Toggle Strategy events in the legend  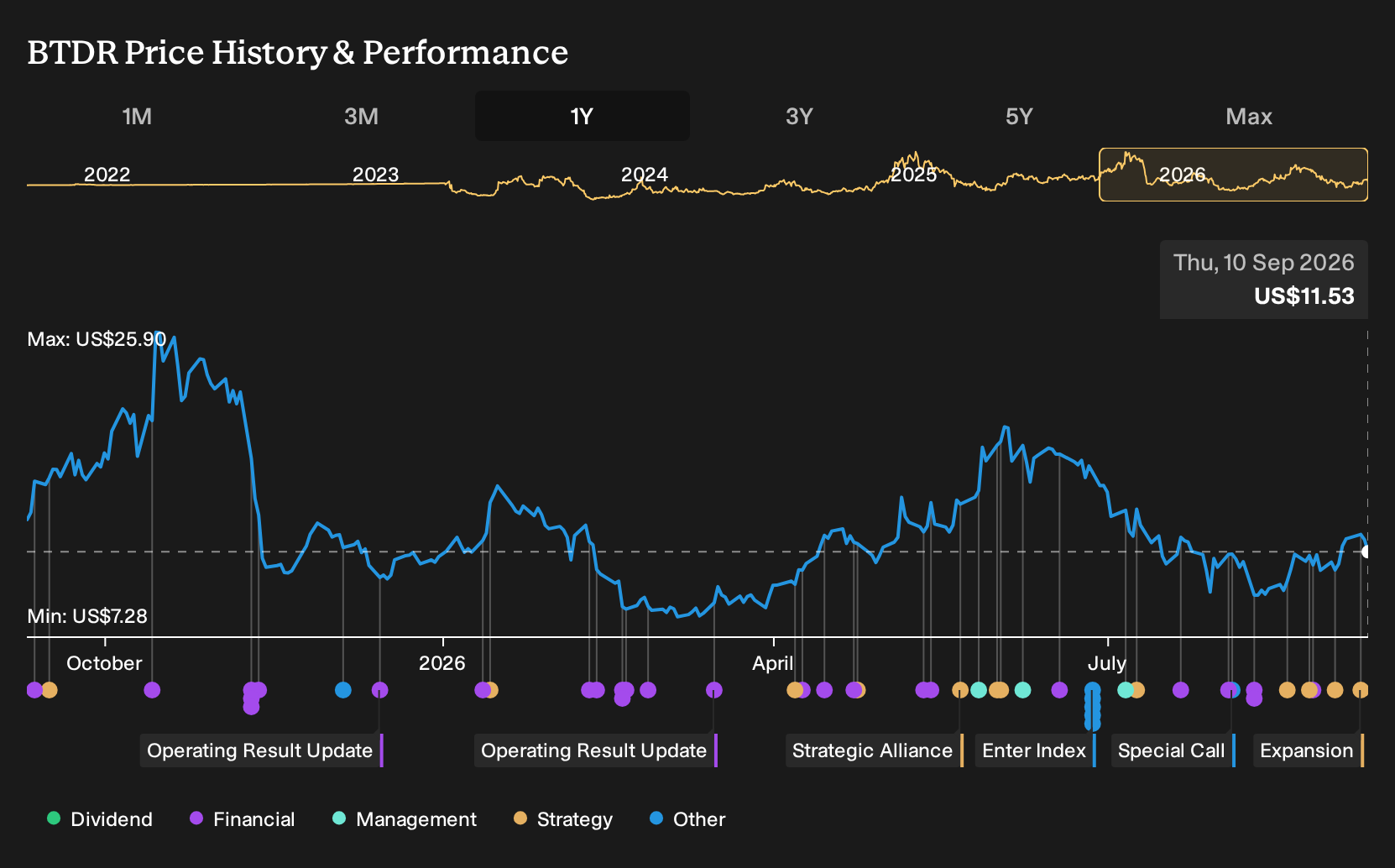(x=563, y=819)
